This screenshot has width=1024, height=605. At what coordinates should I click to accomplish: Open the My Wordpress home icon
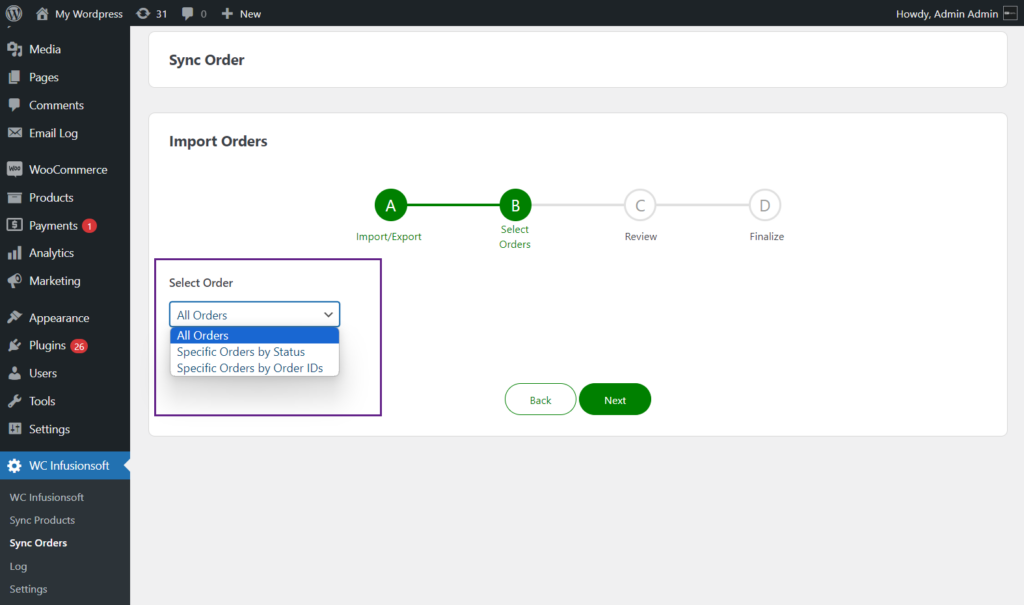click(x=42, y=13)
